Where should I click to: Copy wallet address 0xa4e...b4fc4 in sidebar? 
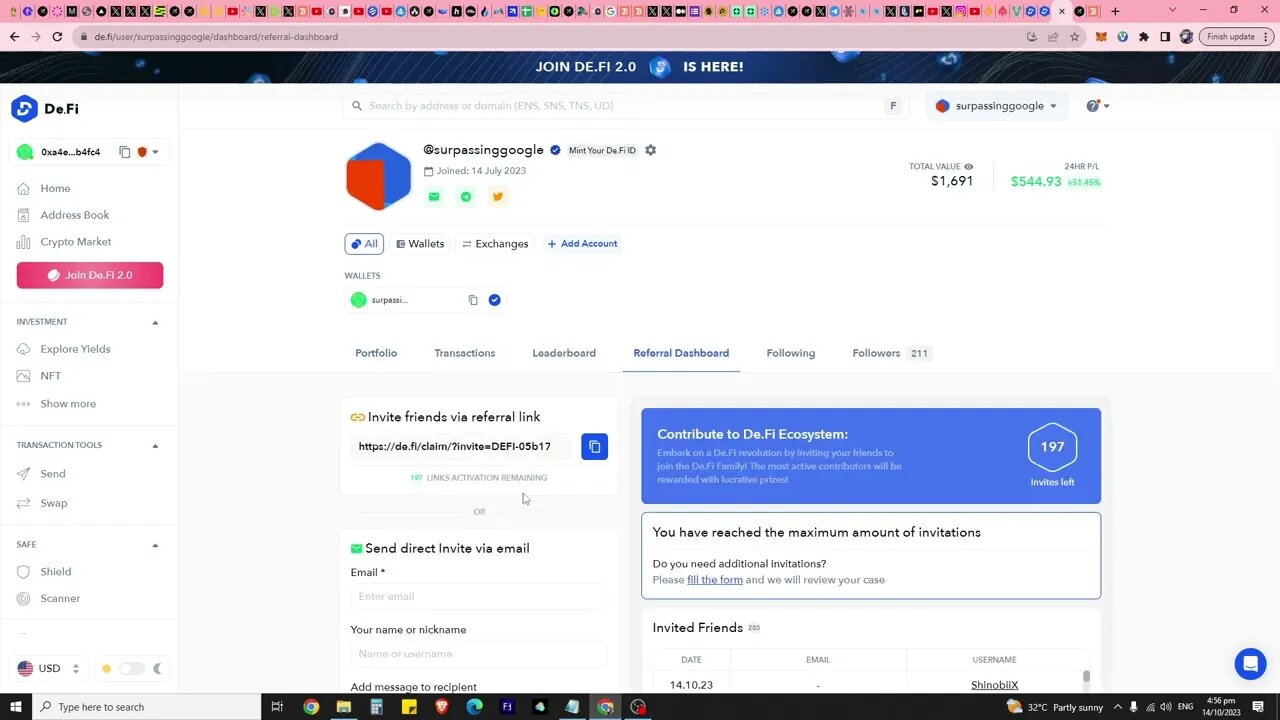tap(125, 152)
